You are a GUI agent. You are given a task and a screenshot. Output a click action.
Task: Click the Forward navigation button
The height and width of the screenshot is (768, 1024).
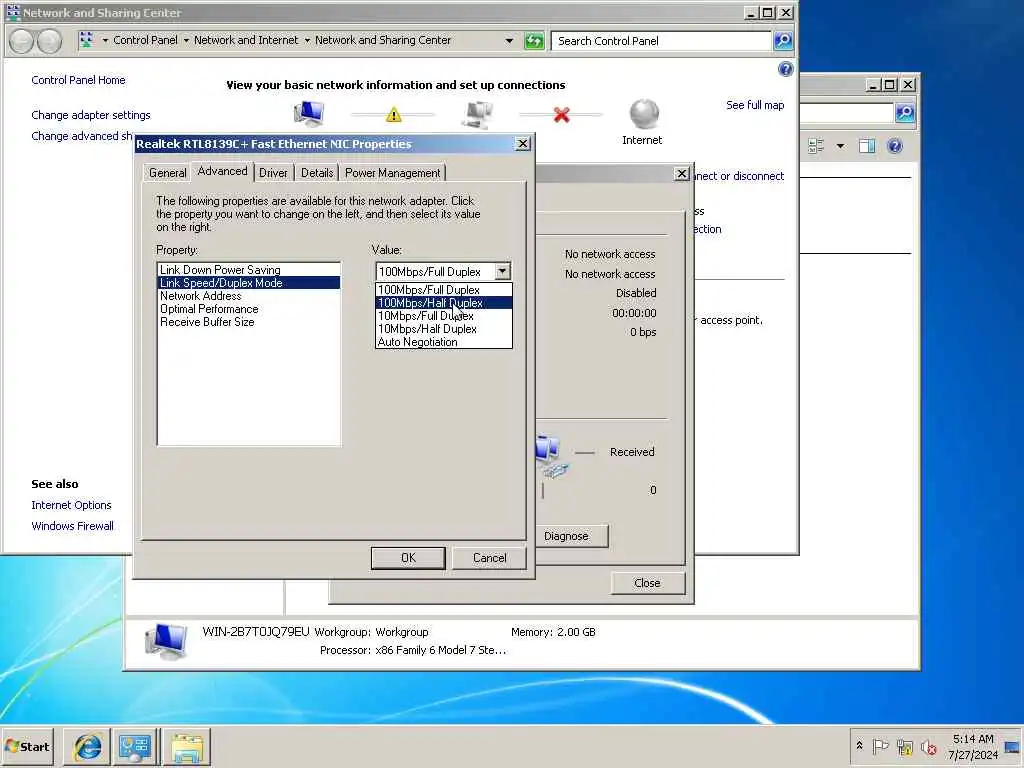point(49,41)
